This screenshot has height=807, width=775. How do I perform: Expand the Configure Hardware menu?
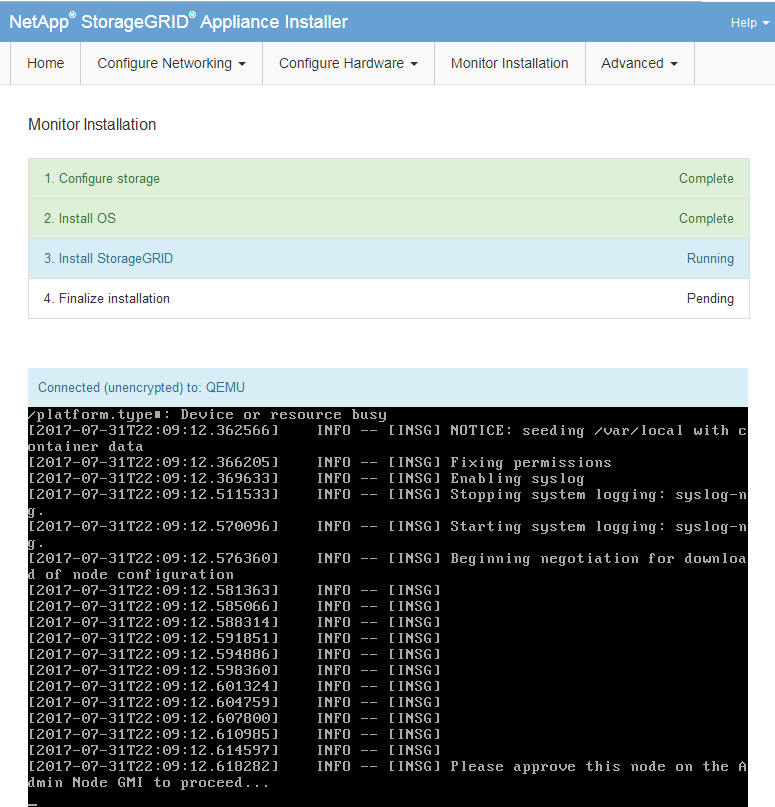pyautogui.click(x=348, y=63)
